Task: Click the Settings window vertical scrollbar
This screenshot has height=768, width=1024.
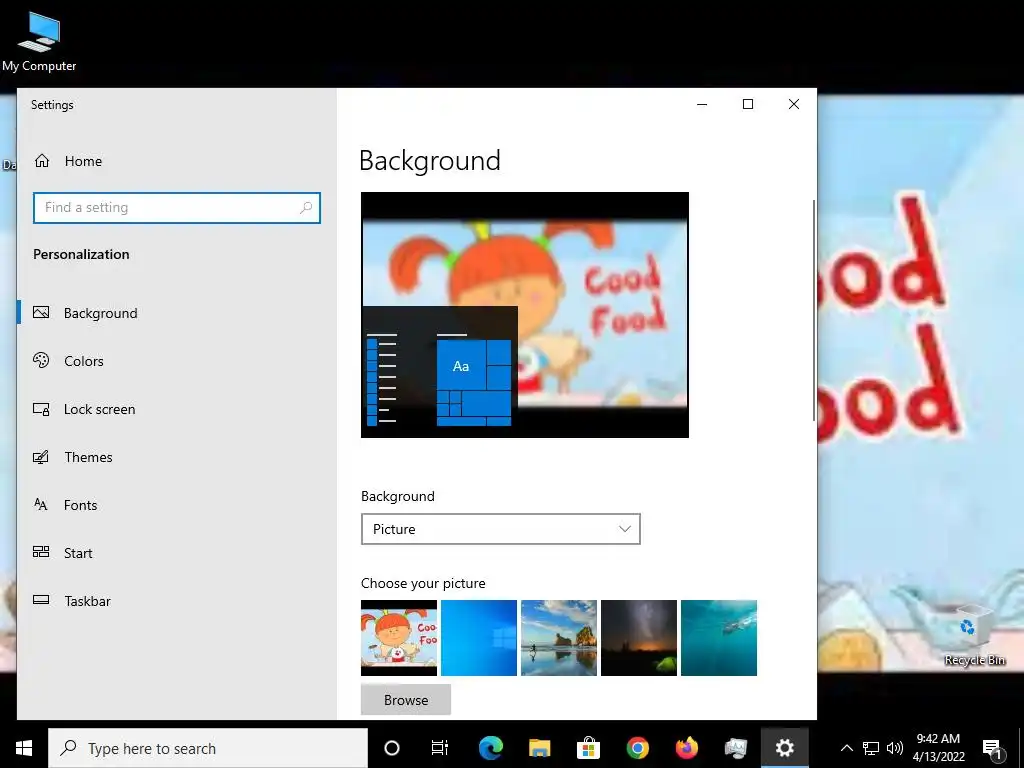Action: (814, 310)
